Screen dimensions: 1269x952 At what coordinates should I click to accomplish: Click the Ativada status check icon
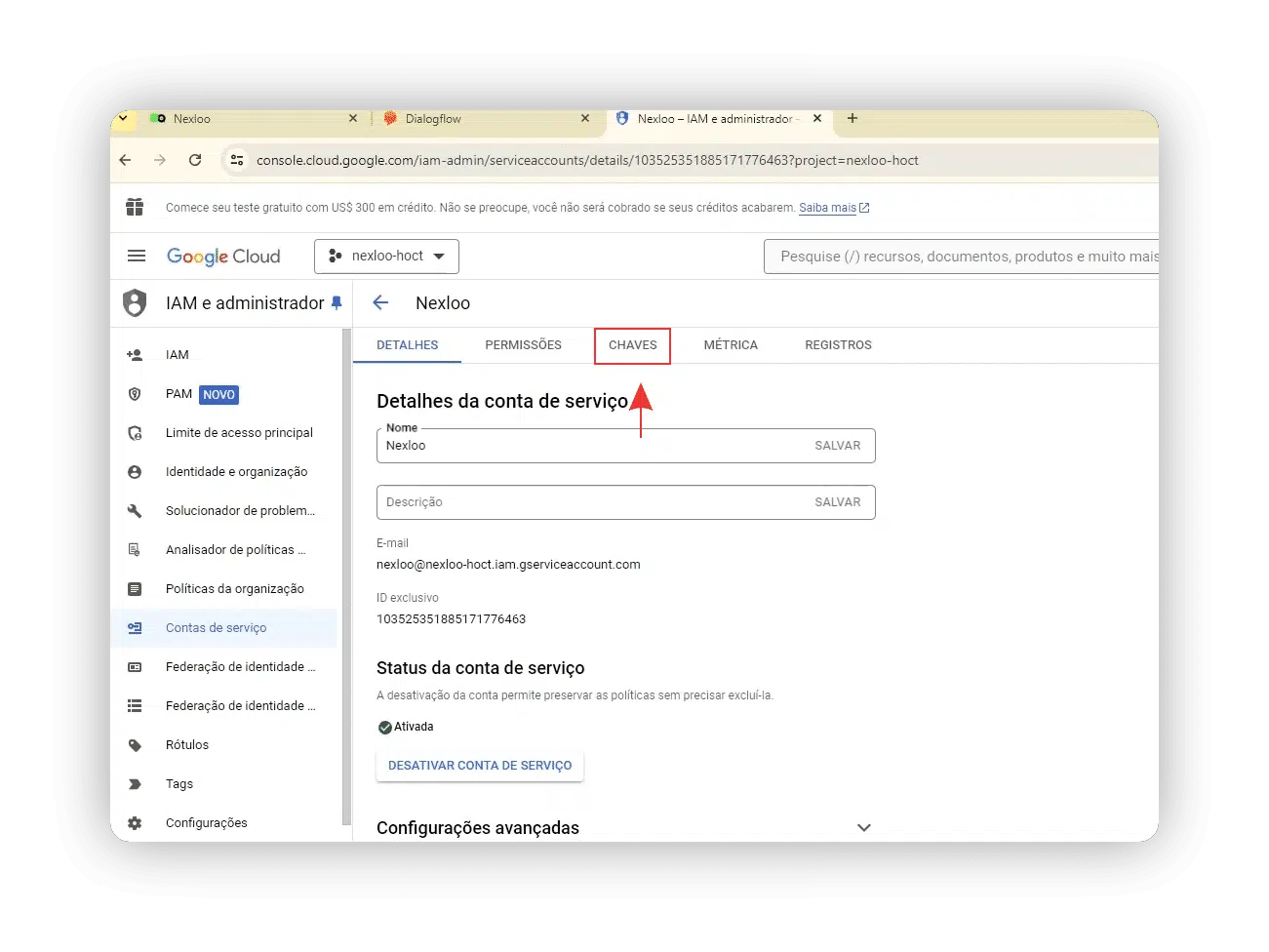tap(384, 728)
